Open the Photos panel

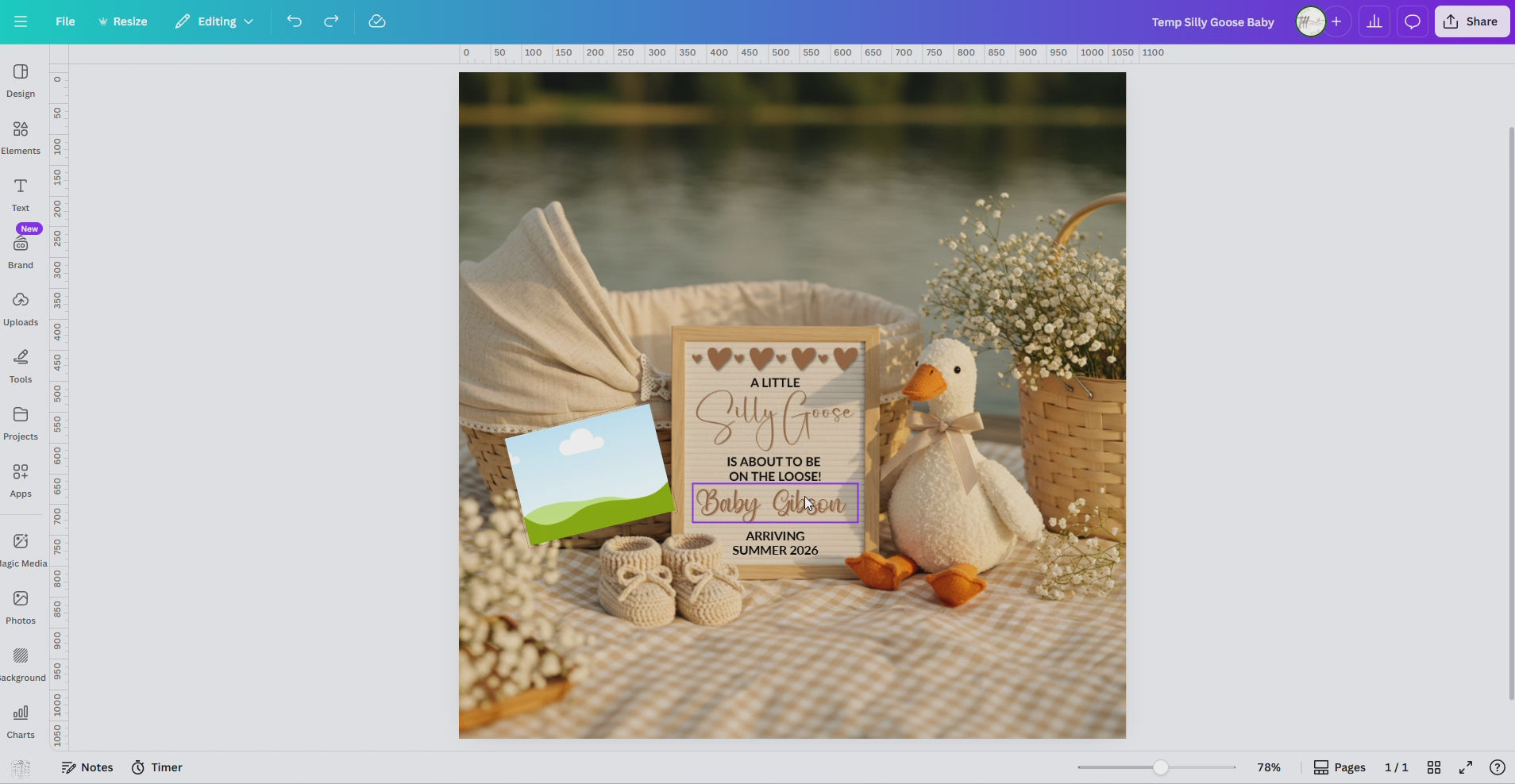coord(21,605)
